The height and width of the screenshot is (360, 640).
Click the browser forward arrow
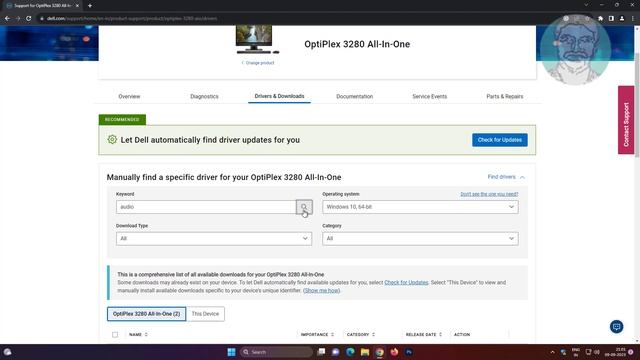[18, 18]
